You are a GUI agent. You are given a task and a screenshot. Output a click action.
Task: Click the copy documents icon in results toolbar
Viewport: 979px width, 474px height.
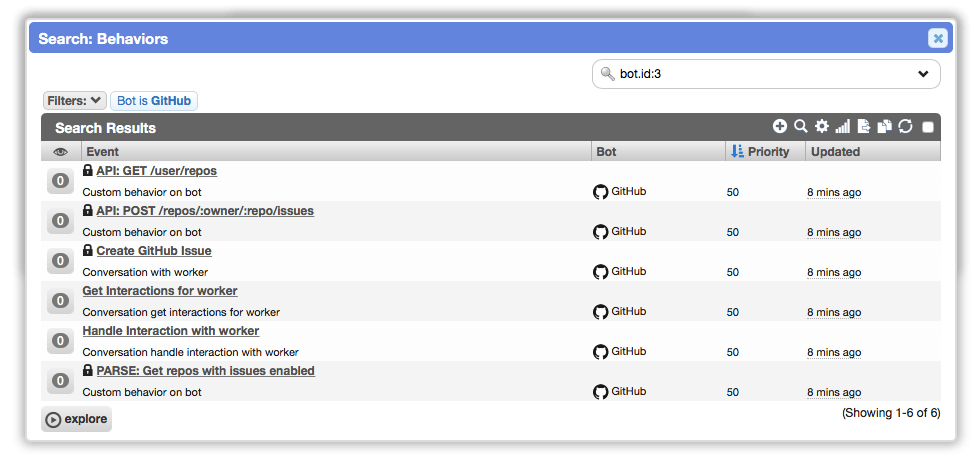pos(885,127)
